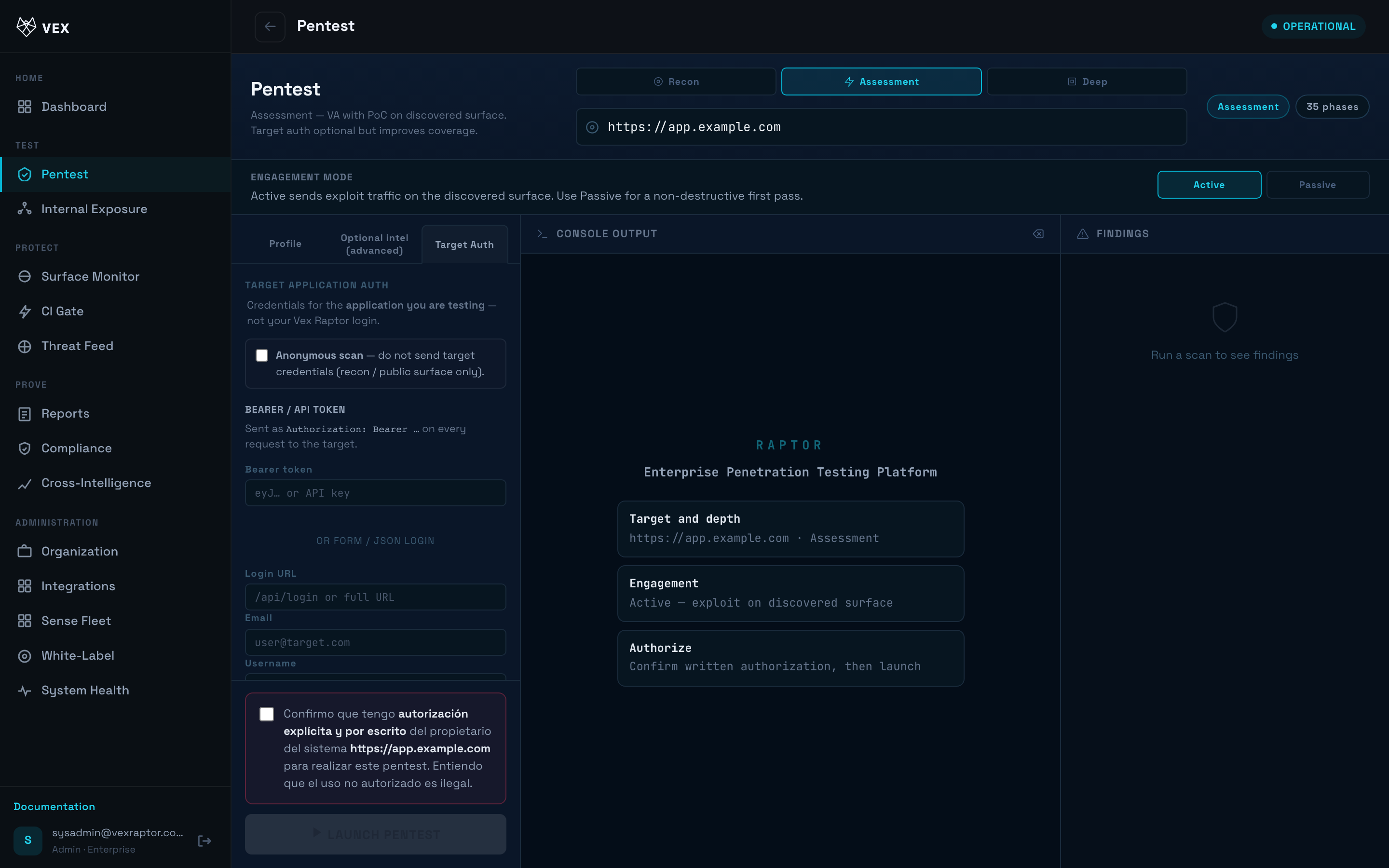
Task: Select the Pentest shield icon in sidebar
Action: [25, 175]
